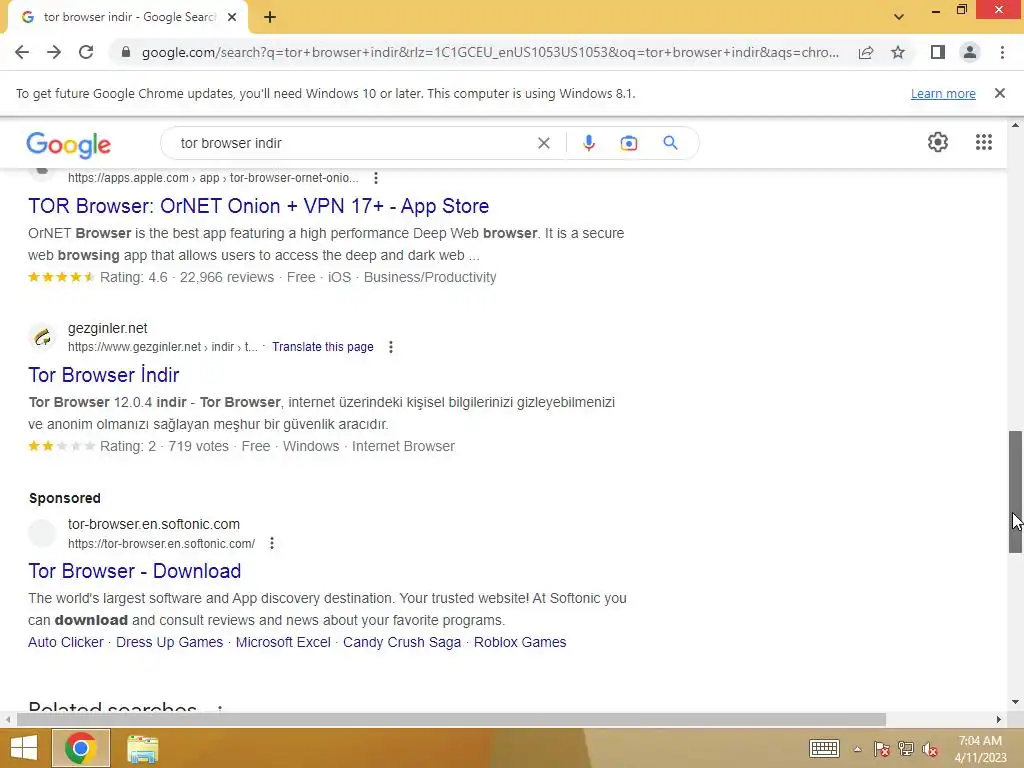The width and height of the screenshot is (1024, 768).
Task: Click the address bar URL
Action: coord(490,52)
